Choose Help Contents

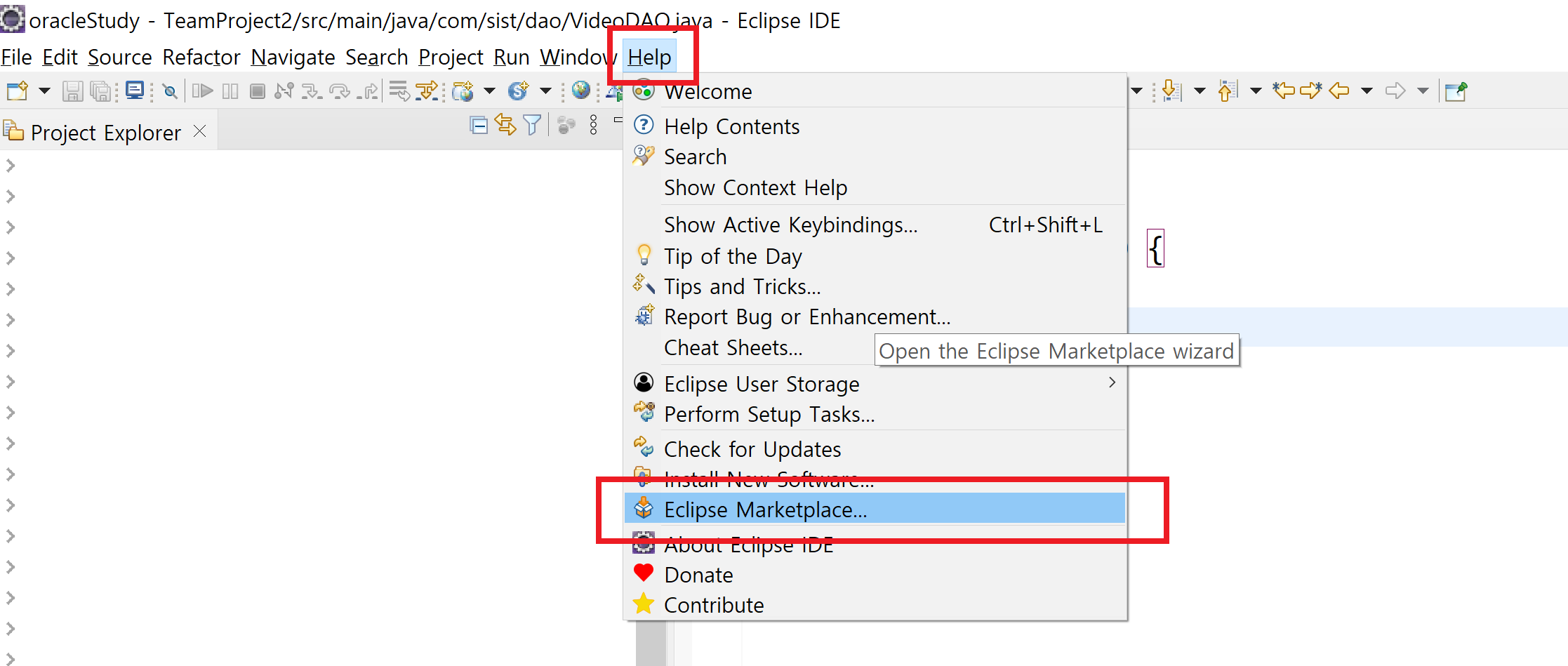point(875,126)
